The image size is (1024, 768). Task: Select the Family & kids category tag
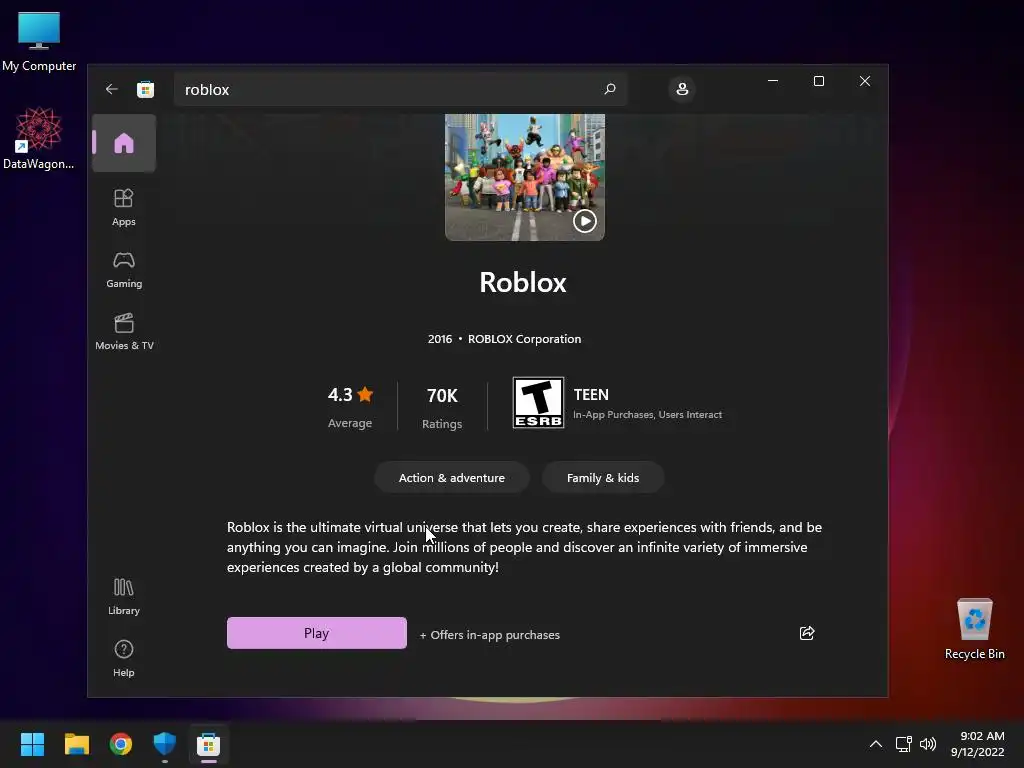(x=603, y=477)
